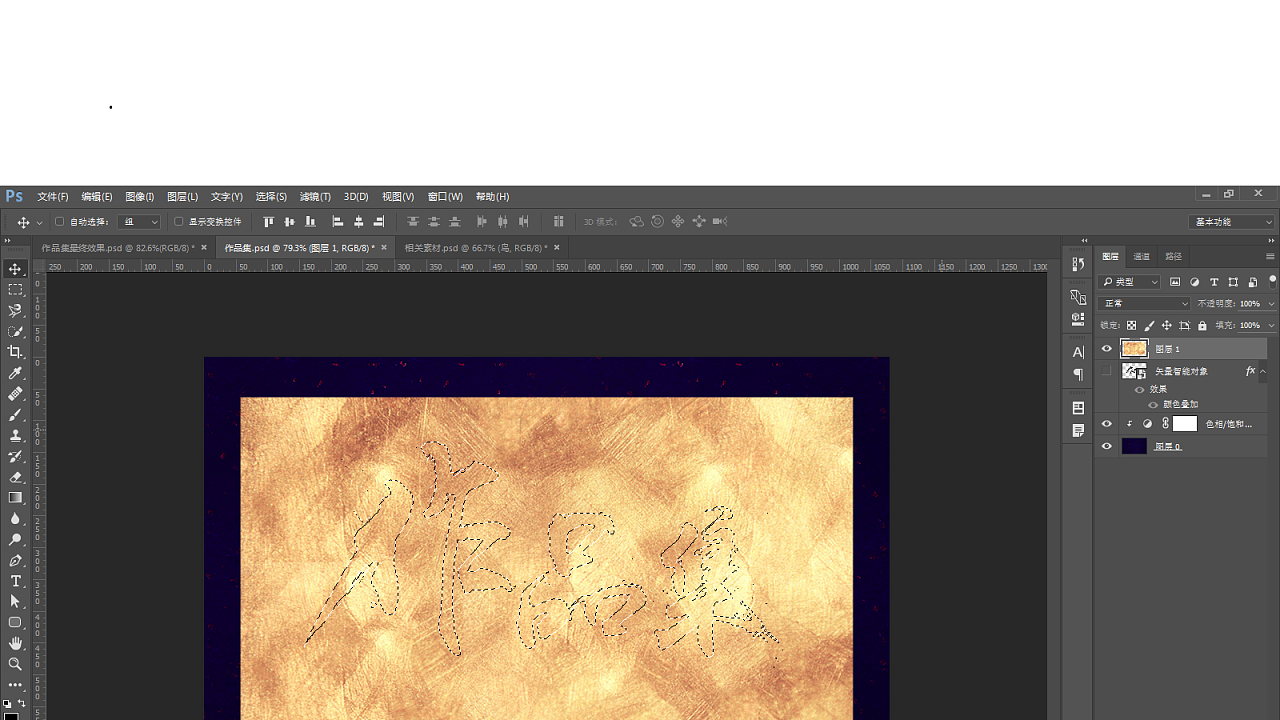Close the 作品集.psd document tab
The height and width of the screenshot is (720, 1280).
coord(384,248)
